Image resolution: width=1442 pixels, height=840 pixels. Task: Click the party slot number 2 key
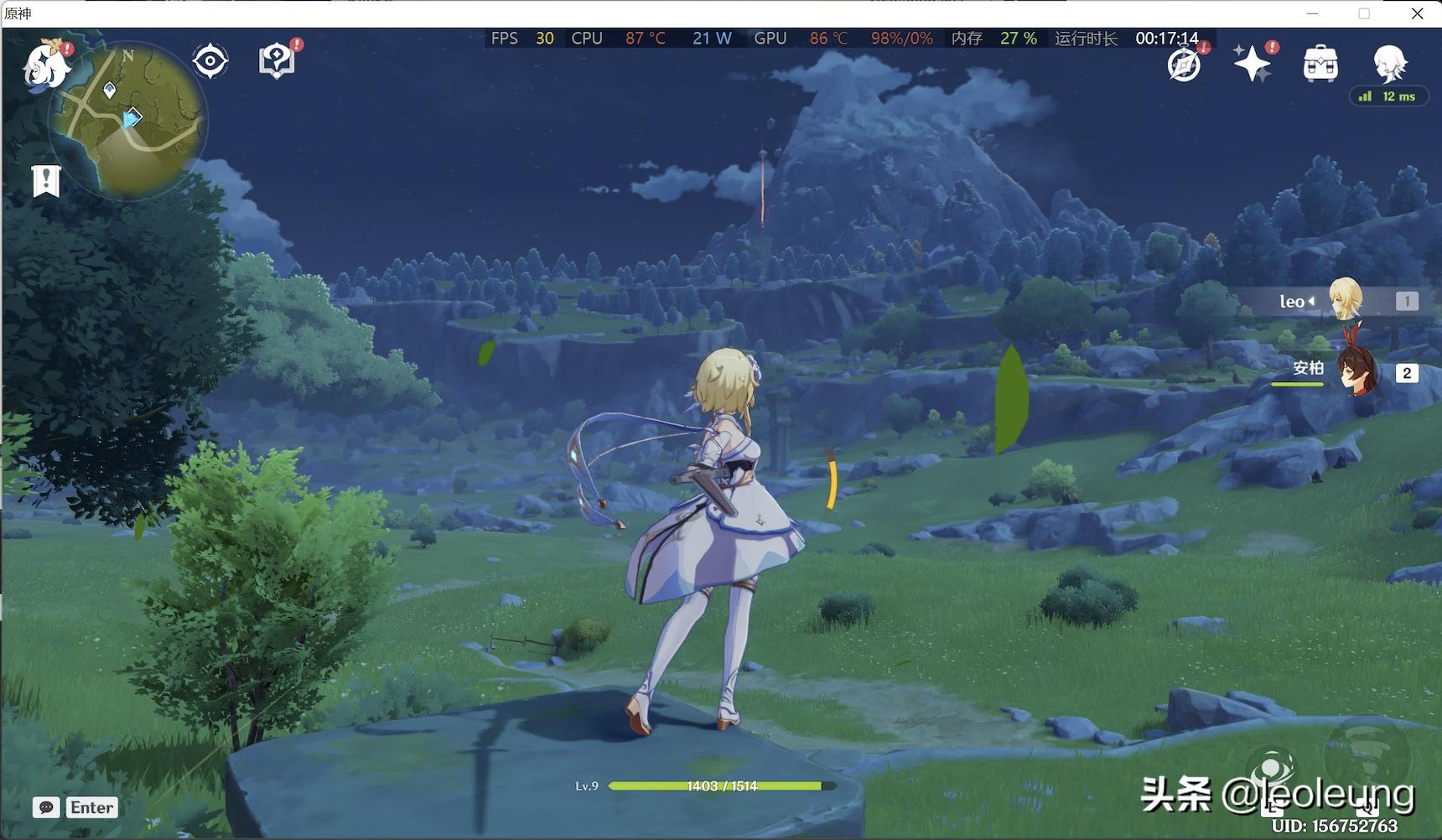click(1407, 373)
